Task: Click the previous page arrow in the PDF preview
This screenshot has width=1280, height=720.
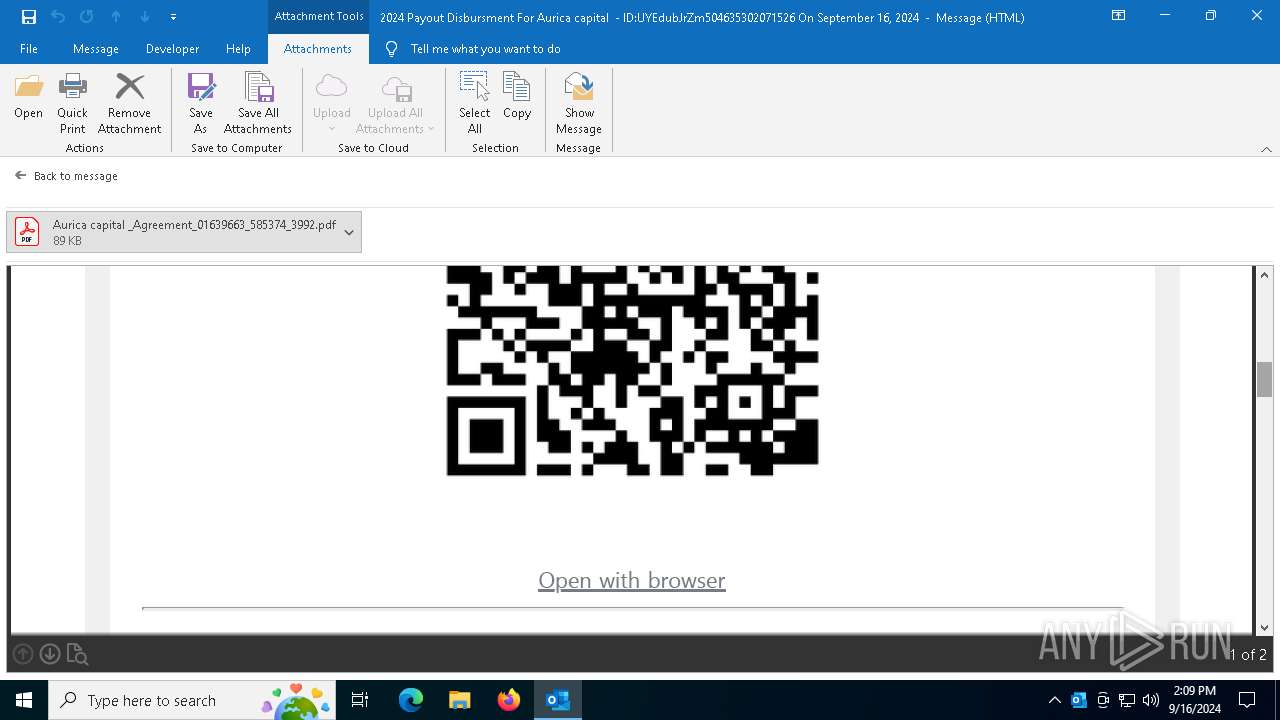Action: click(x=23, y=654)
